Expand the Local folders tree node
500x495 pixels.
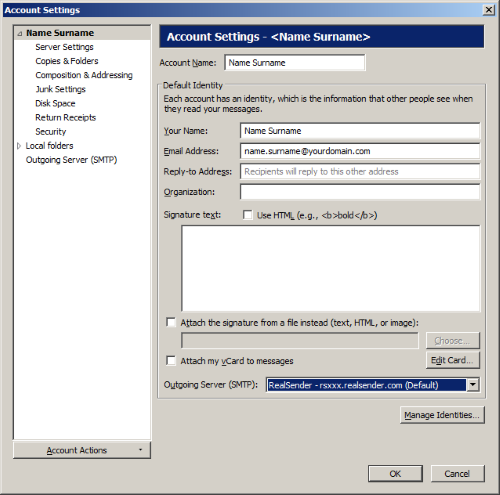click(19, 146)
